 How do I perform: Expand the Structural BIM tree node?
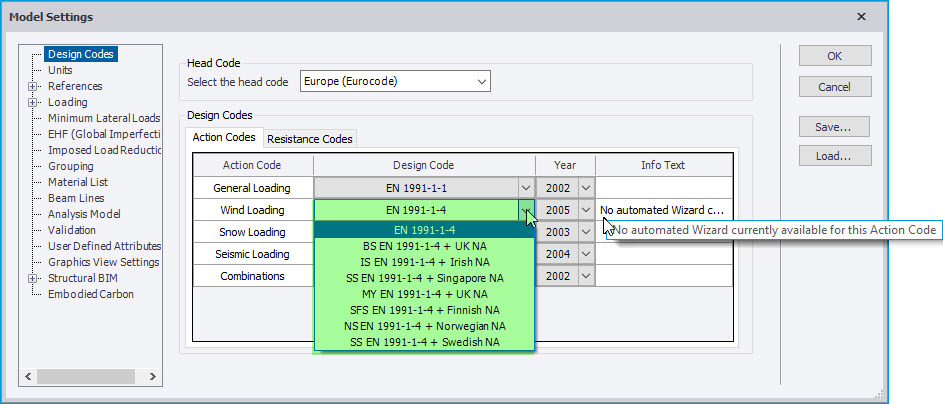[x=33, y=279]
